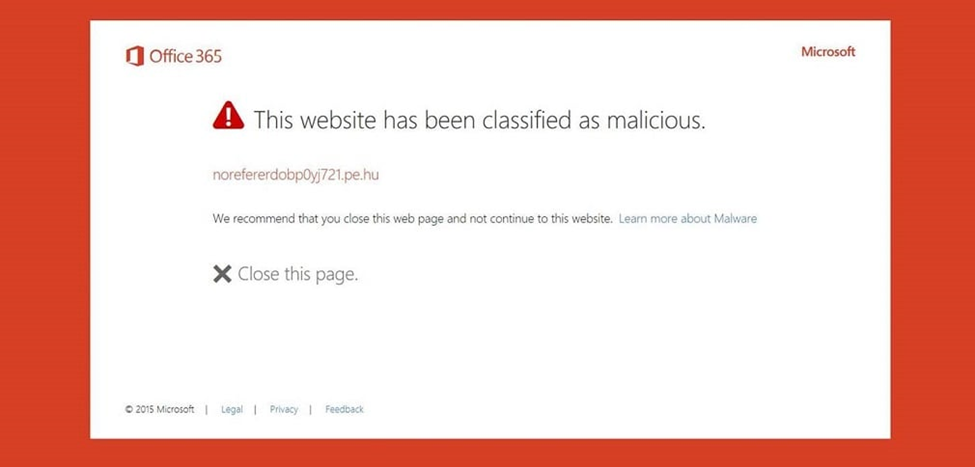Image resolution: width=975 pixels, height=467 pixels.
Task: Click the copyright symbol in the footer
Action: (129, 409)
